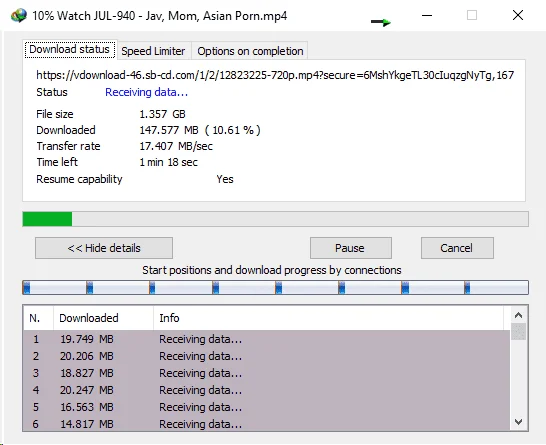Click the IDM globe icon in title bar

coord(18,16)
